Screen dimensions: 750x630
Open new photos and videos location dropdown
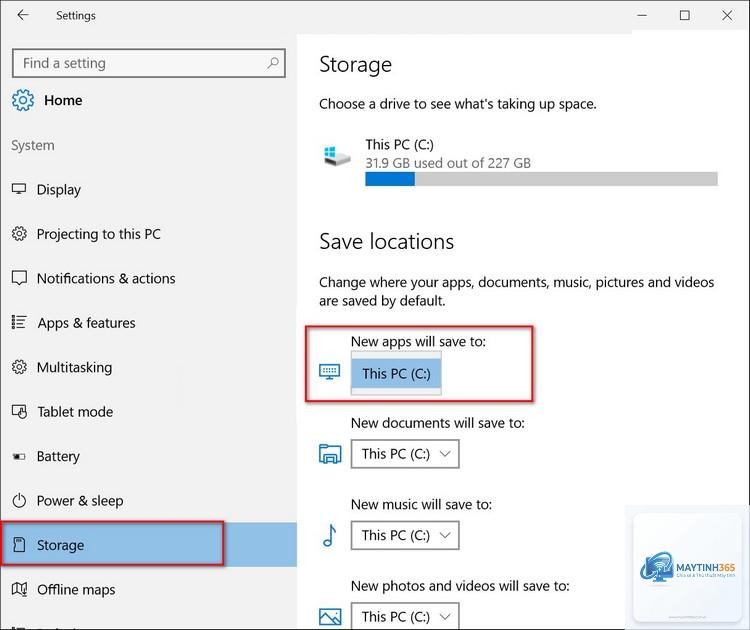click(405, 616)
